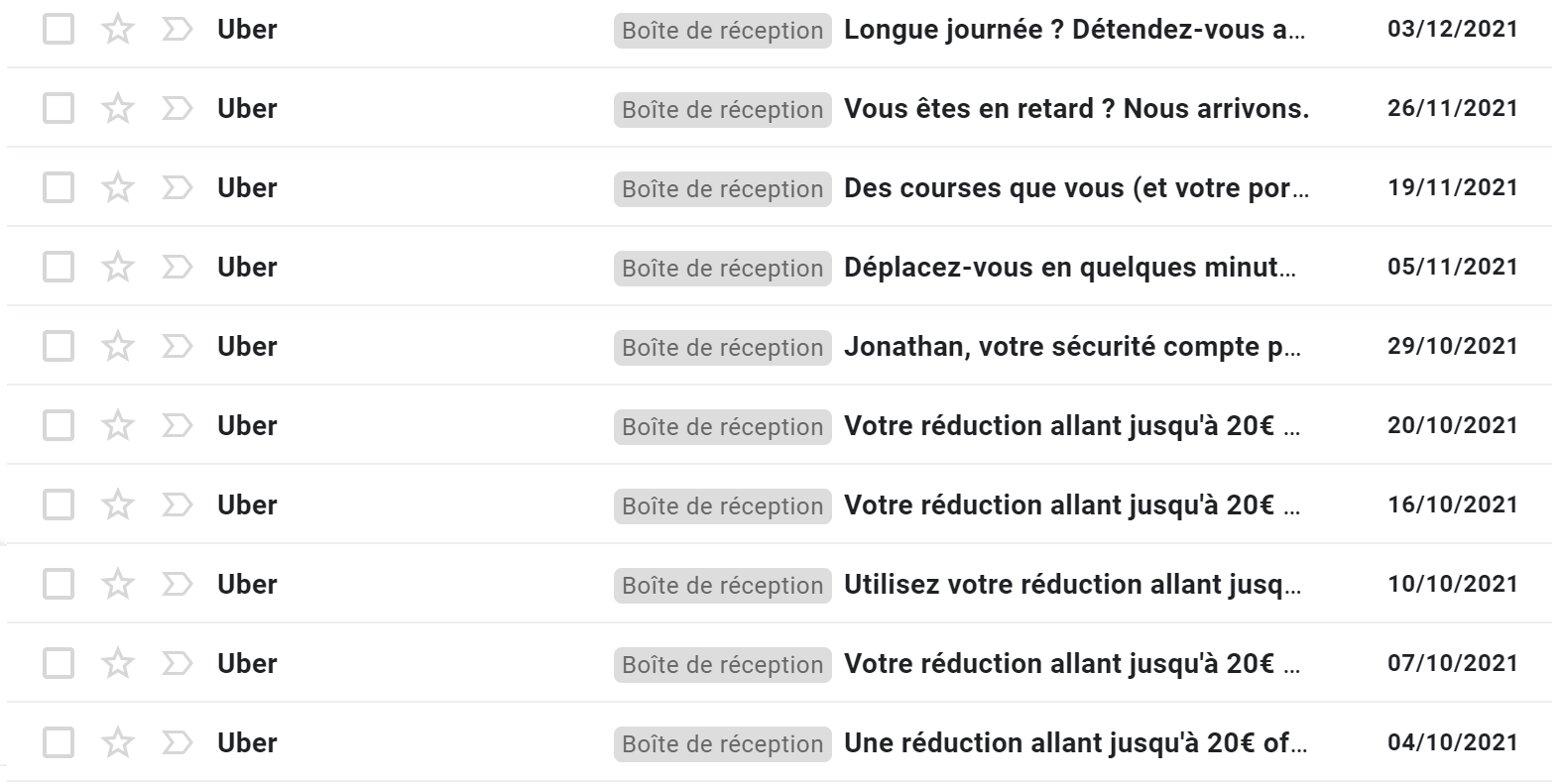This screenshot has height=784, width=1561.
Task: Open the 'Vous êtes en retard ? Nous arrivons.' email
Action: pos(1076,108)
